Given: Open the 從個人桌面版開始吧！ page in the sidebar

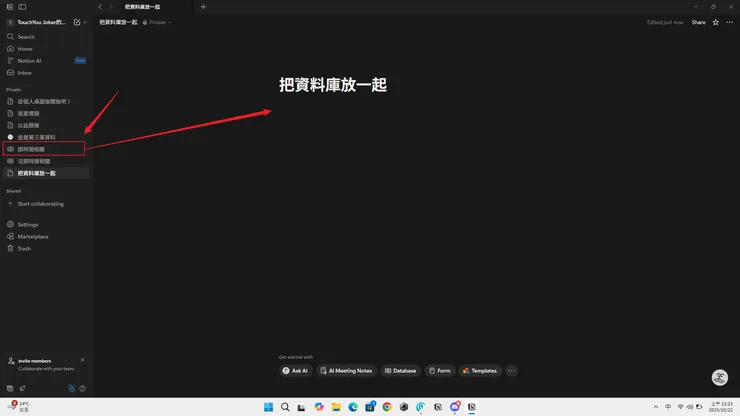Looking at the screenshot, I should point(45,102).
